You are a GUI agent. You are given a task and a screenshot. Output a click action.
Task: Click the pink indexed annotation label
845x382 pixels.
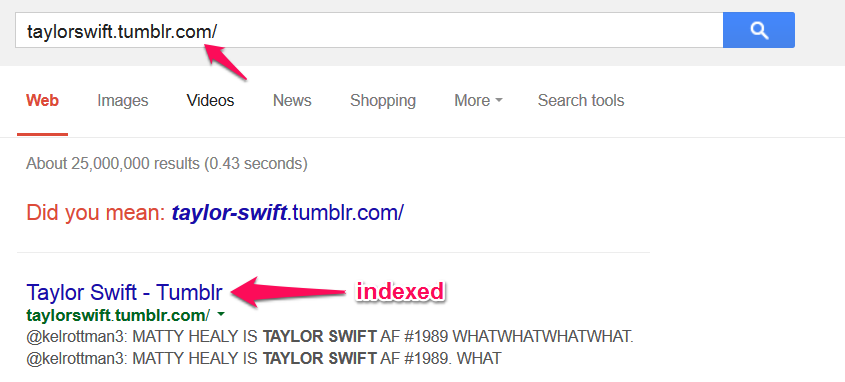point(400,291)
